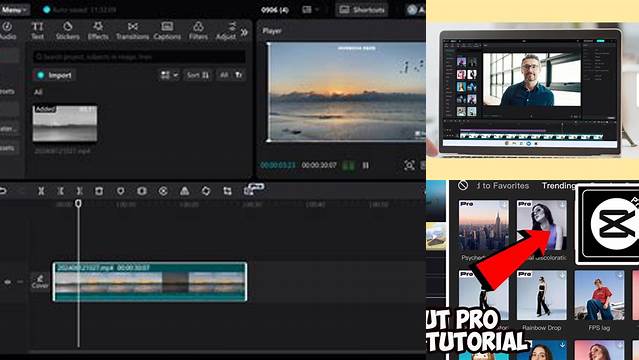Viewport: 639px width, 360px height.
Task: Click the Split tool in timeline toolbar
Action: [x=41, y=191]
